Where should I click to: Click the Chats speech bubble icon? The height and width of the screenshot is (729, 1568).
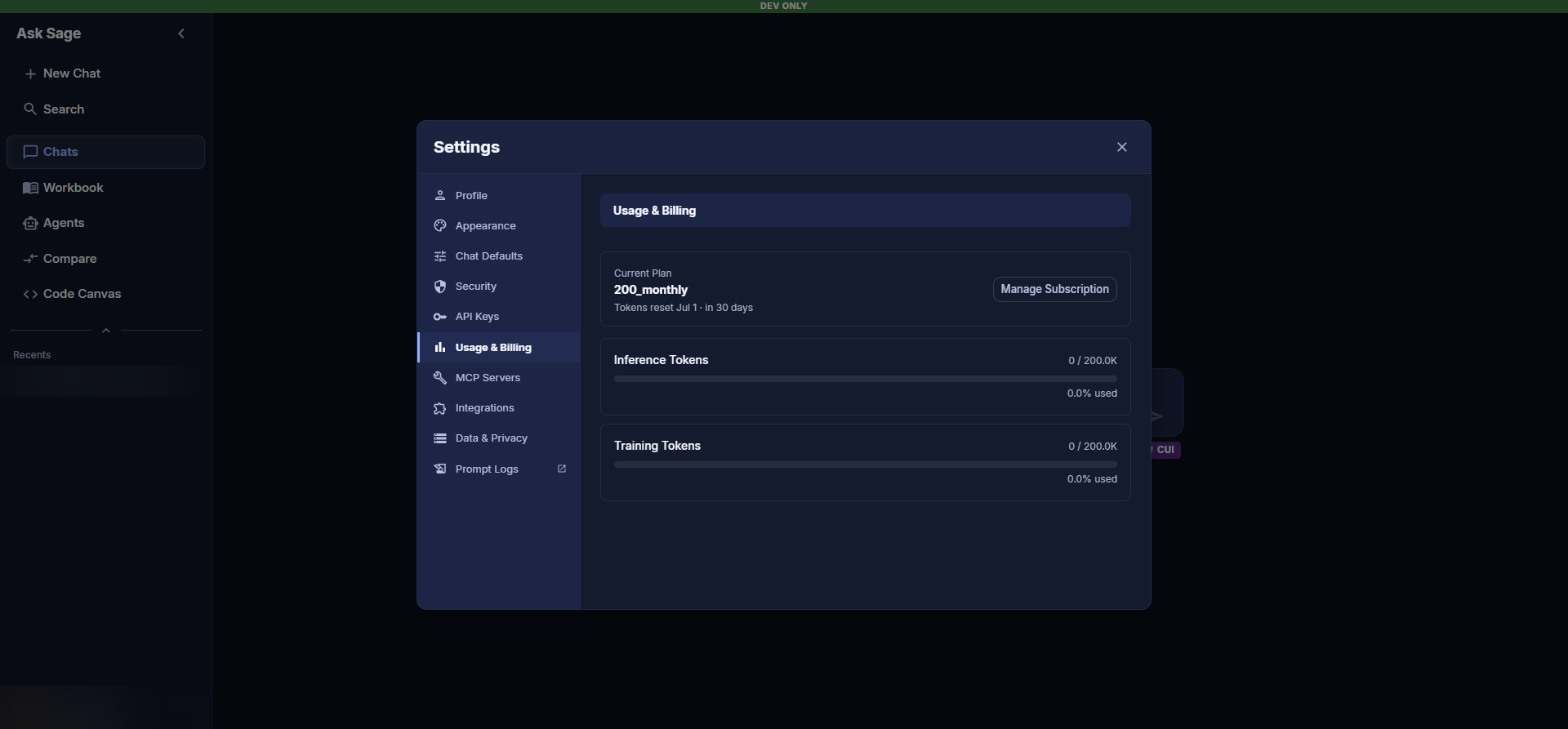30,152
